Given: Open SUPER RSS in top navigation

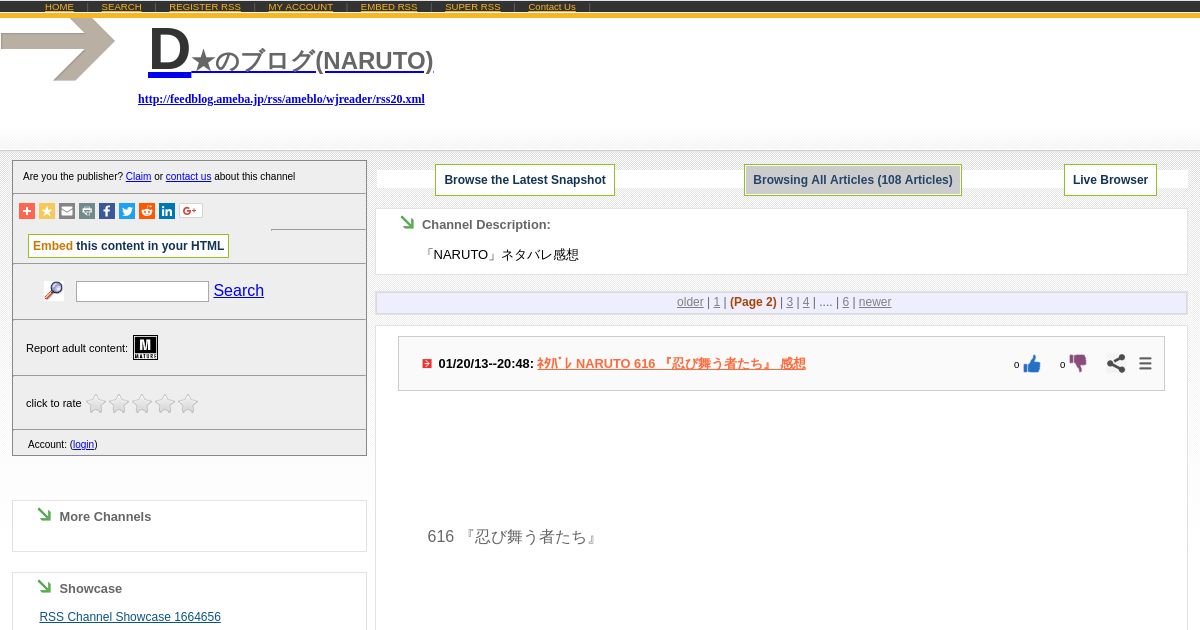Looking at the screenshot, I should click(x=473, y=7).
